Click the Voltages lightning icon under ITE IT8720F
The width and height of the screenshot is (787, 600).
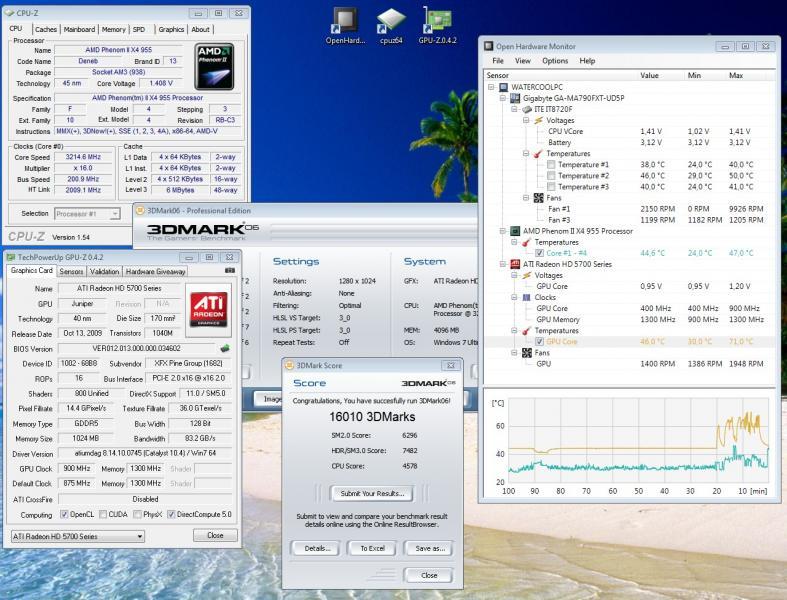[x=539, y=121]
